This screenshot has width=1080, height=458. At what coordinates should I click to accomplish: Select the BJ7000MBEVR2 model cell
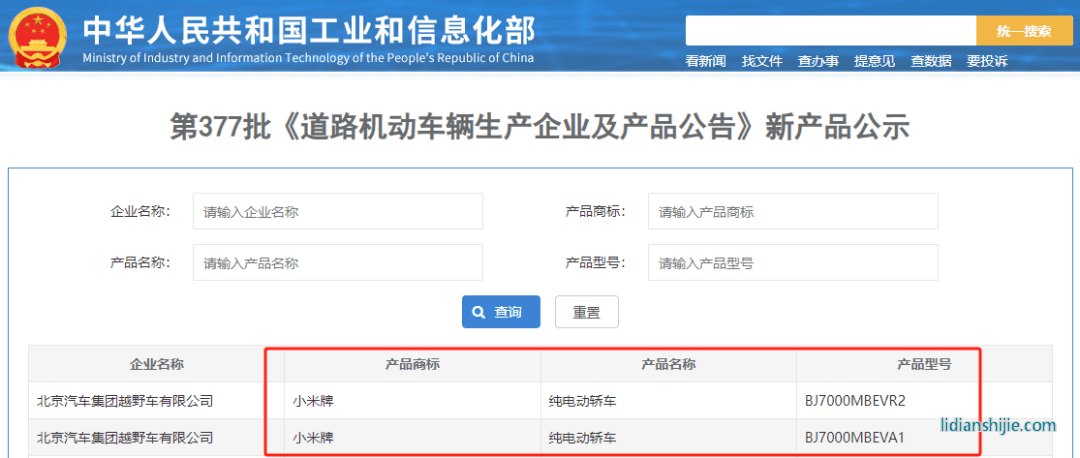pyautogui.click(x=855, y=401)
